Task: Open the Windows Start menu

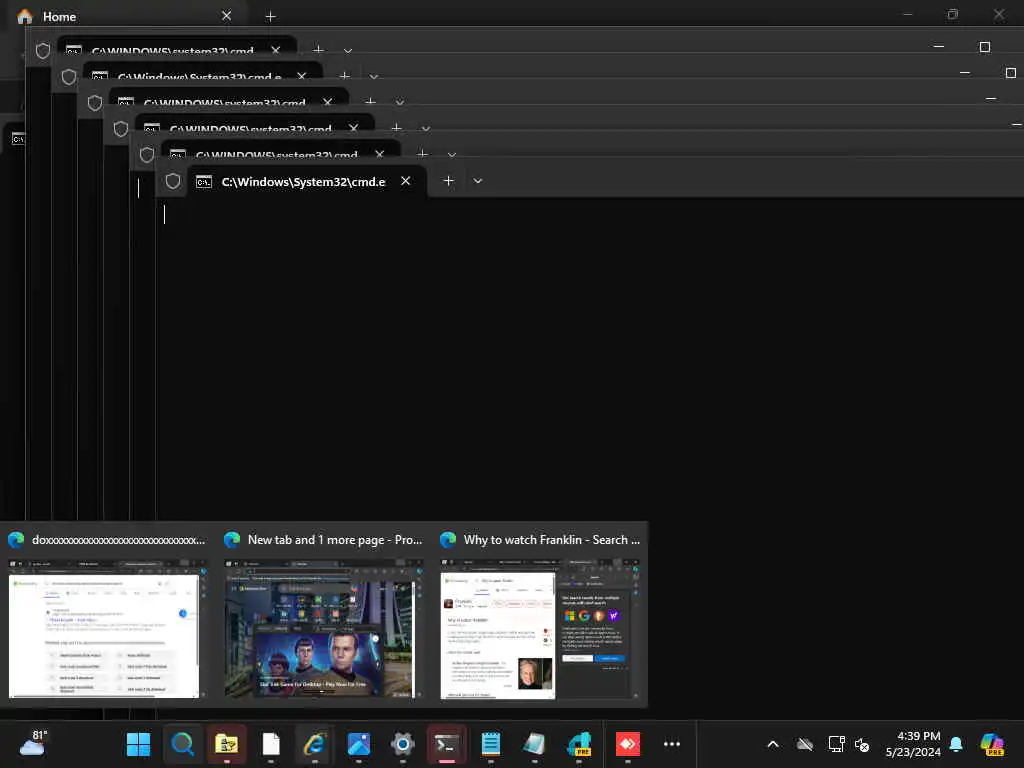Action: click(x=138, y=744)
